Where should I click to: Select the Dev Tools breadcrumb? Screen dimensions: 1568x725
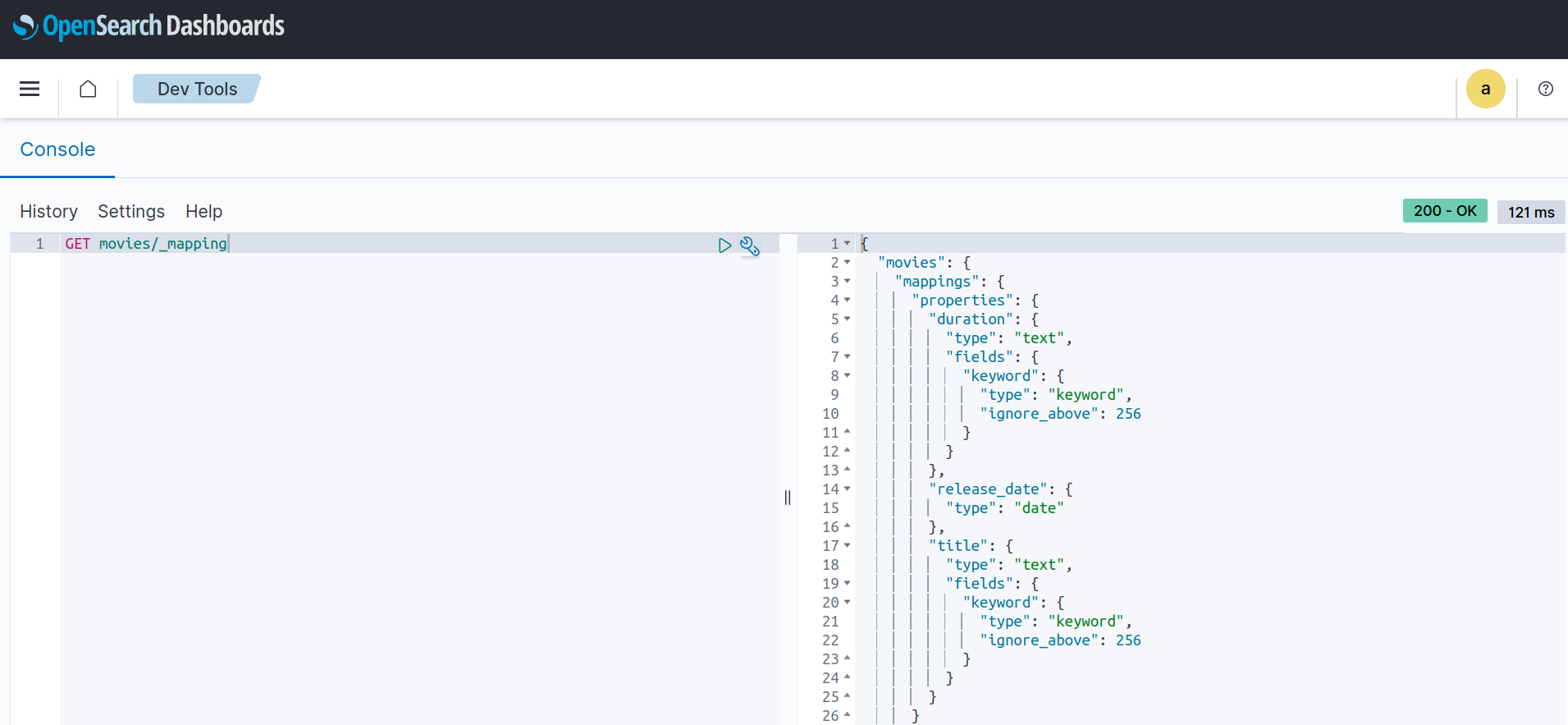[197, 89]
